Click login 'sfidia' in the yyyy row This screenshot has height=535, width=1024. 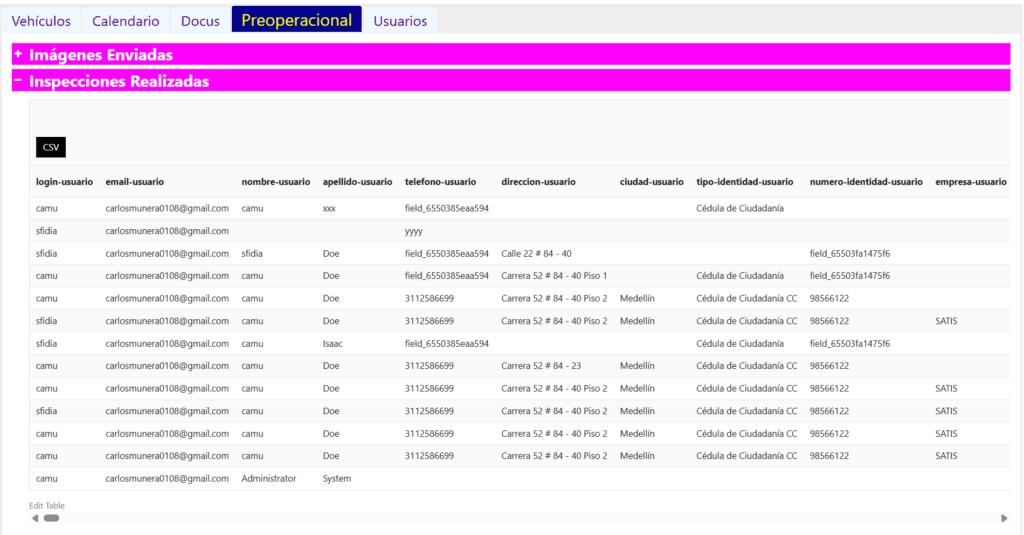(46, 231)
